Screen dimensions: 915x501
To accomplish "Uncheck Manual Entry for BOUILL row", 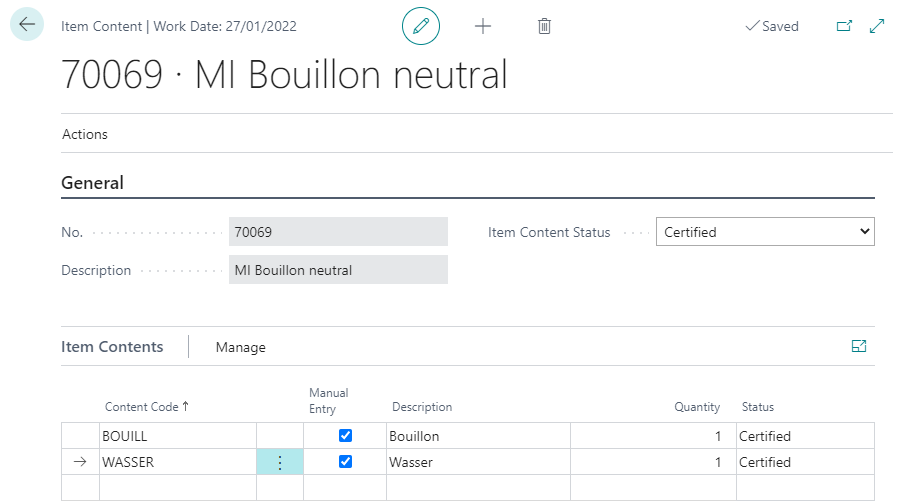I will click(346, 436).
